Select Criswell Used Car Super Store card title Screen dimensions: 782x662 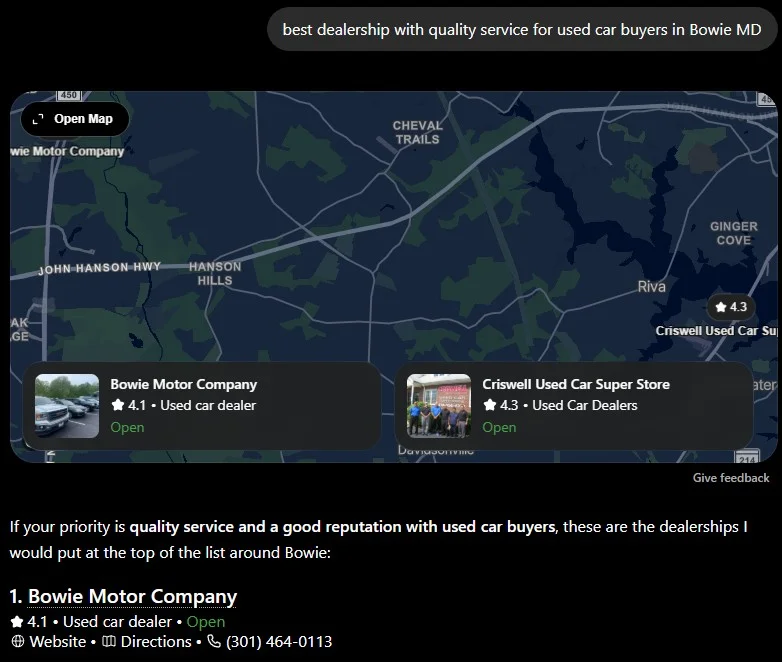click(x=576, y=384)
